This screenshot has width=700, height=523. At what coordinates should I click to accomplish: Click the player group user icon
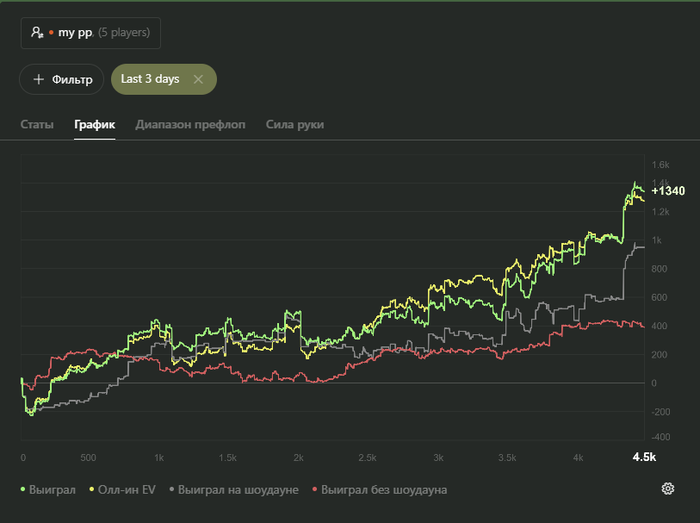(37, 32)
